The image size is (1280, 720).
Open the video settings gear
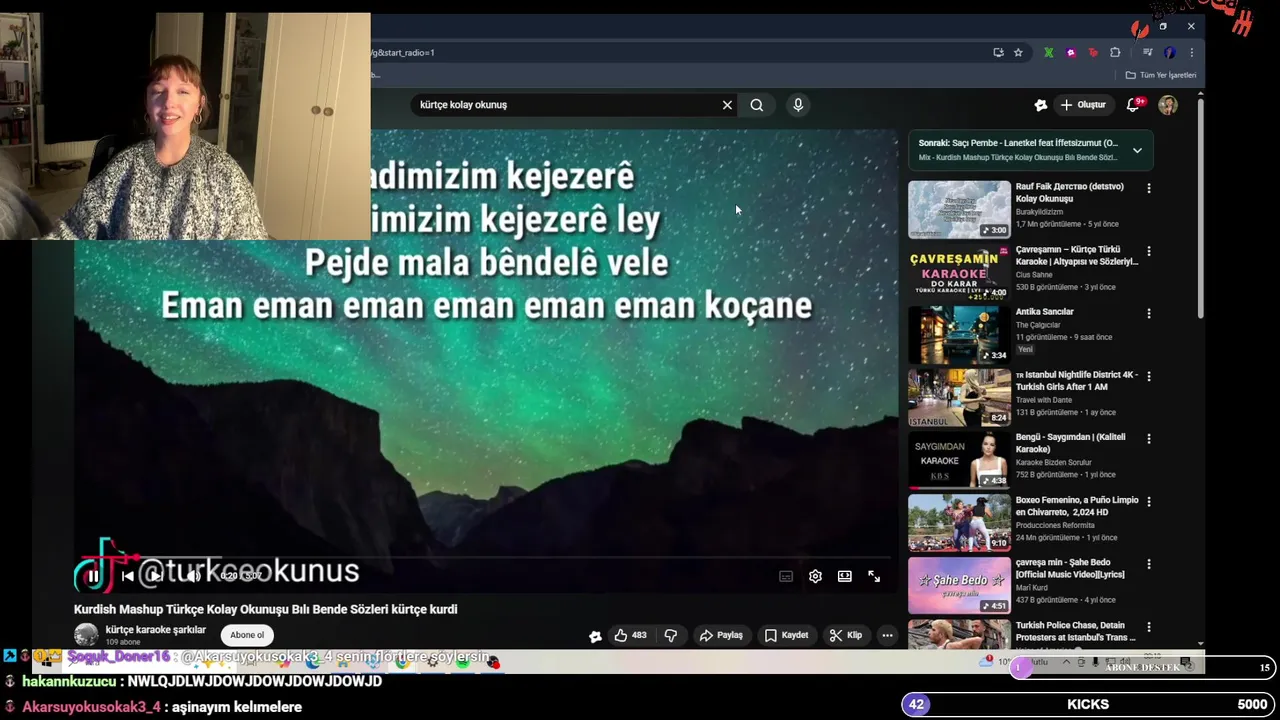815,576
